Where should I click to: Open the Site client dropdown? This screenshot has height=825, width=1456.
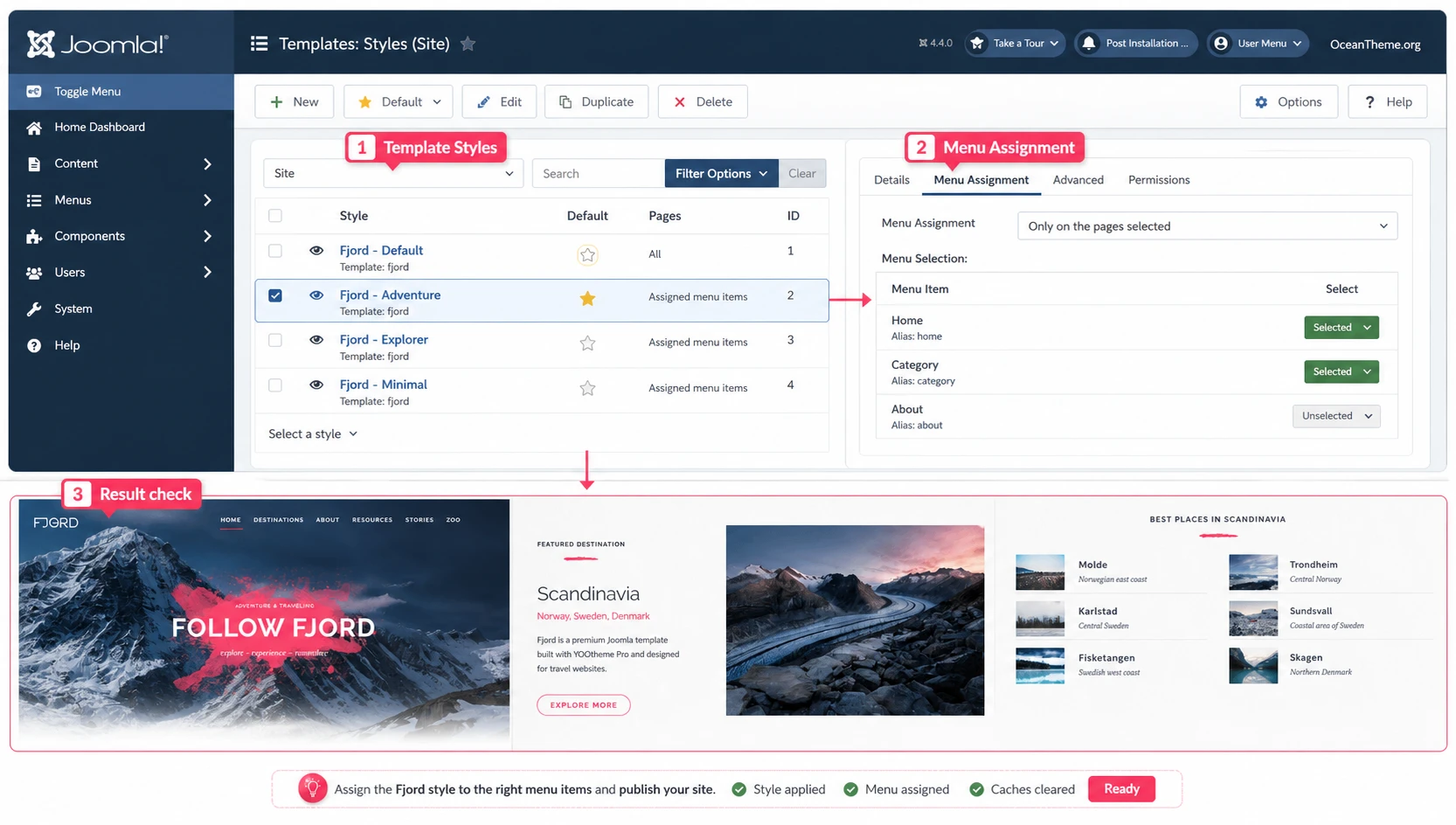[393, 173]
